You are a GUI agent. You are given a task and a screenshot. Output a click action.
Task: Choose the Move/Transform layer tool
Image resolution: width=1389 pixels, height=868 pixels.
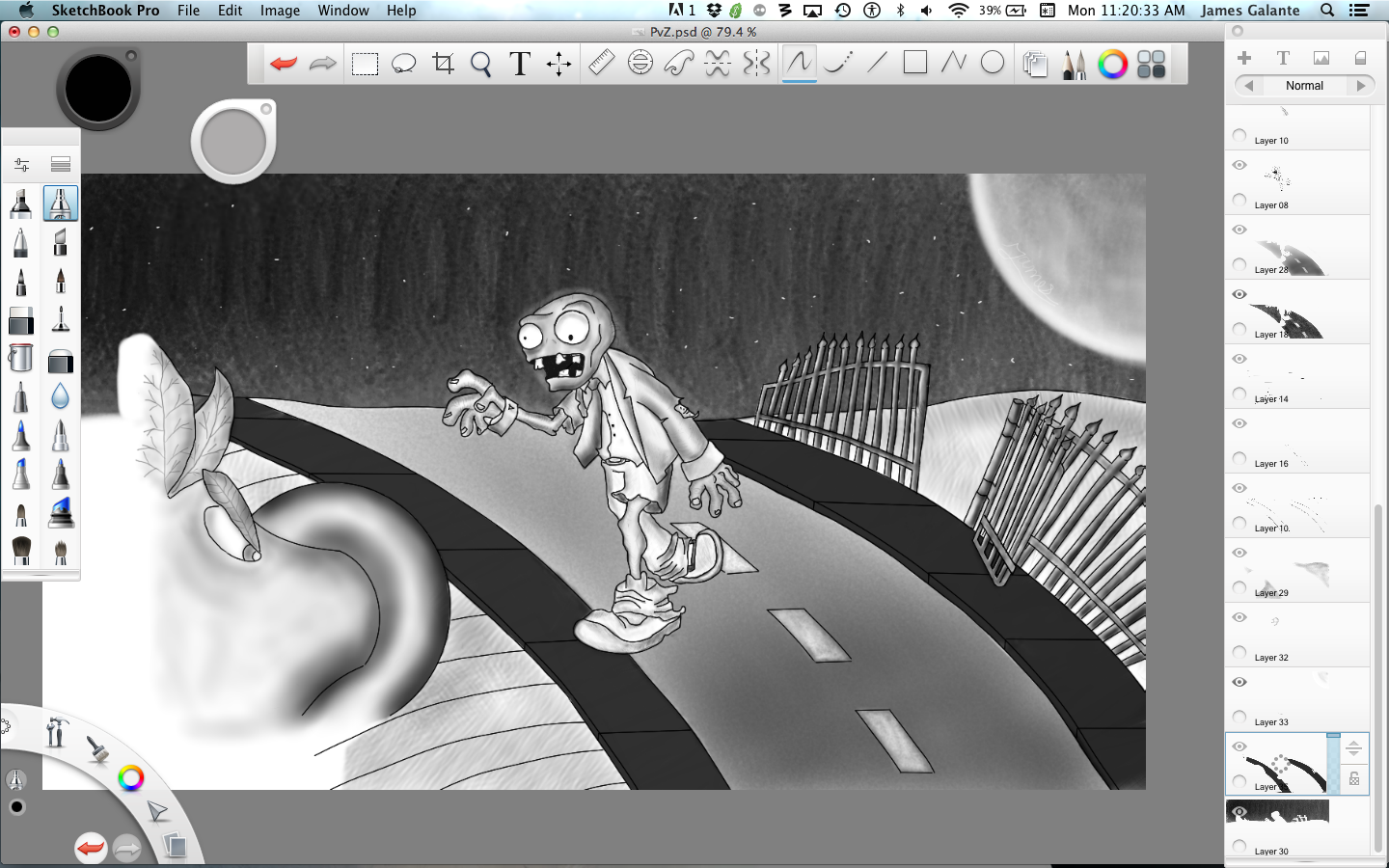tap(558, 65)
